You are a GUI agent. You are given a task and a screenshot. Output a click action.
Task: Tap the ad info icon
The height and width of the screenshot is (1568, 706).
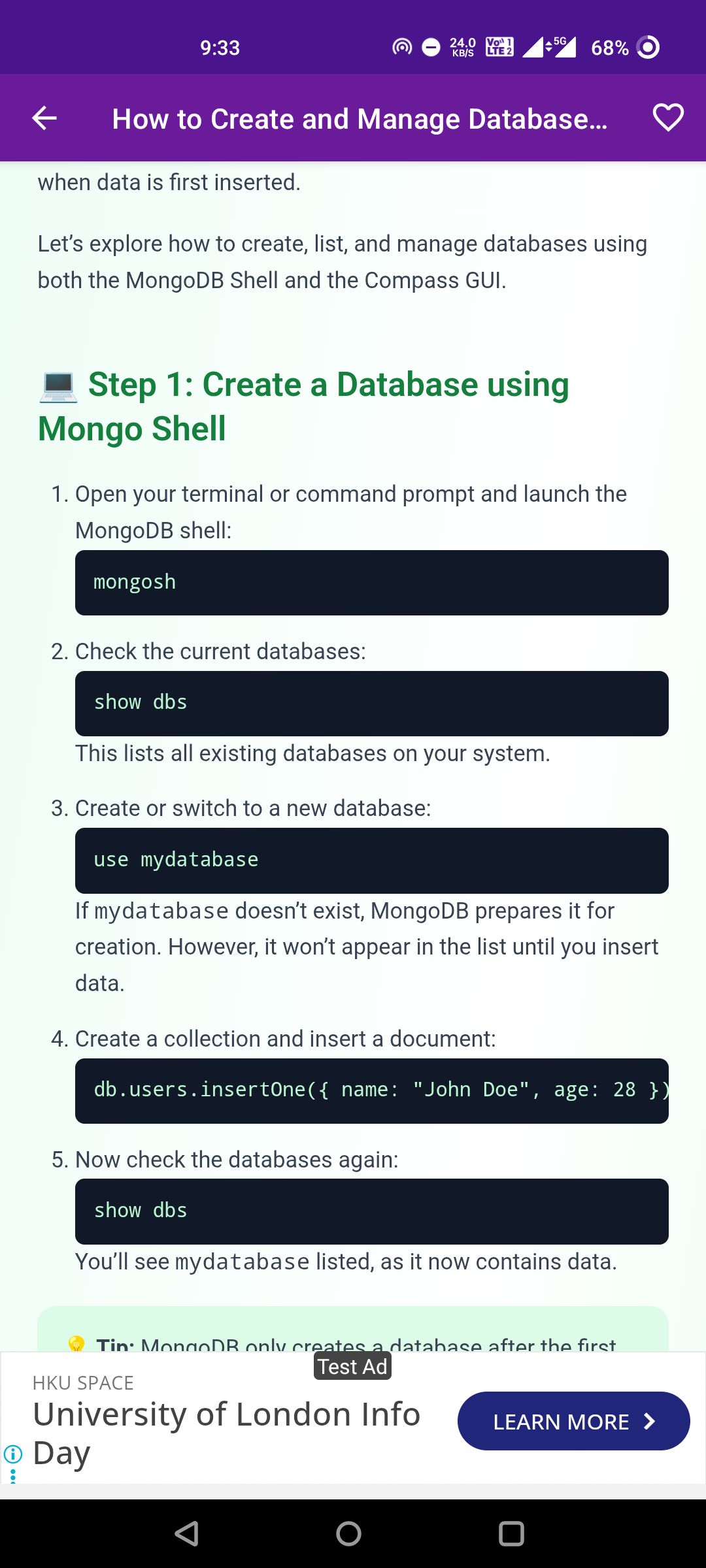click(13, 1454)
